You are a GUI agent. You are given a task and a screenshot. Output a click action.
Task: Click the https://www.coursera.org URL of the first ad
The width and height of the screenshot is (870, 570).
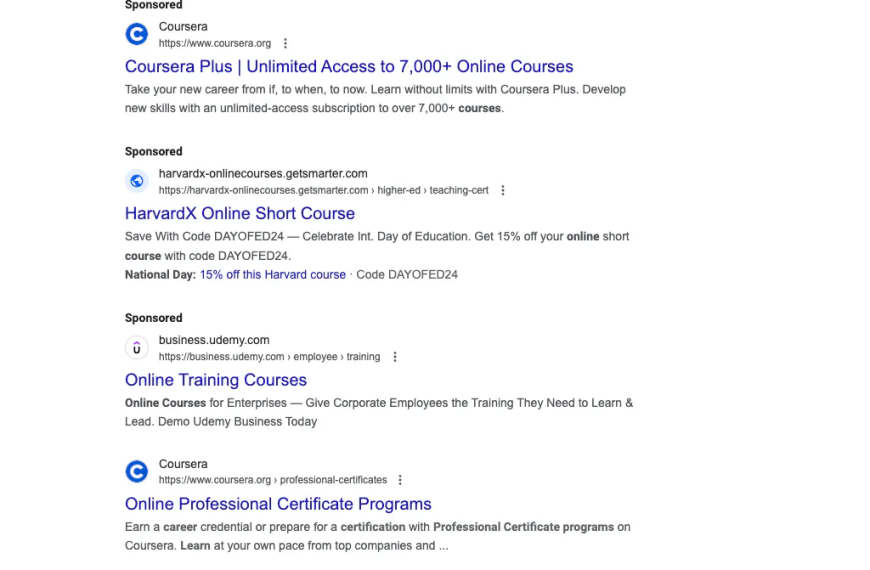(215, 43)
